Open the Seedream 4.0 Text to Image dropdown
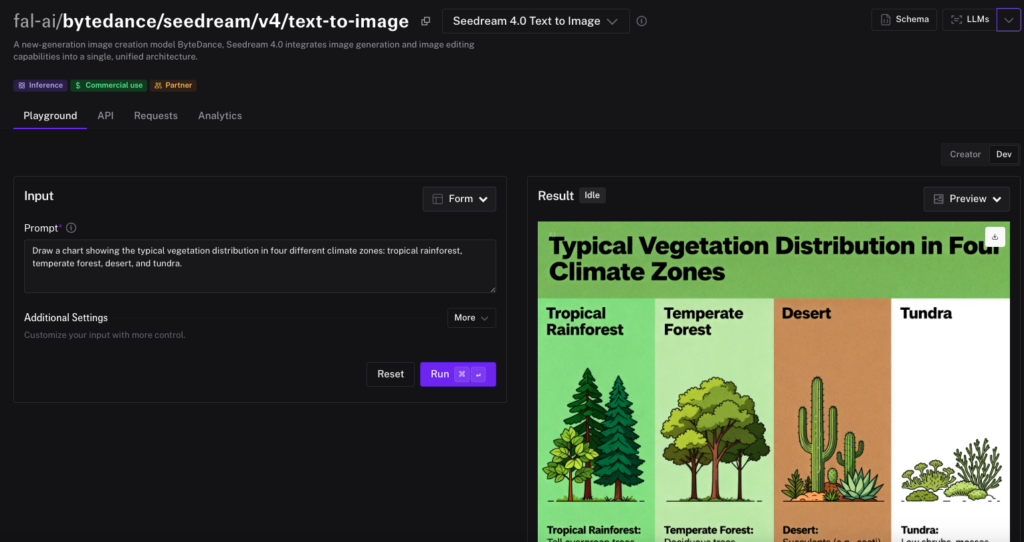This screenshot has height=542, width=1024. 535,21
